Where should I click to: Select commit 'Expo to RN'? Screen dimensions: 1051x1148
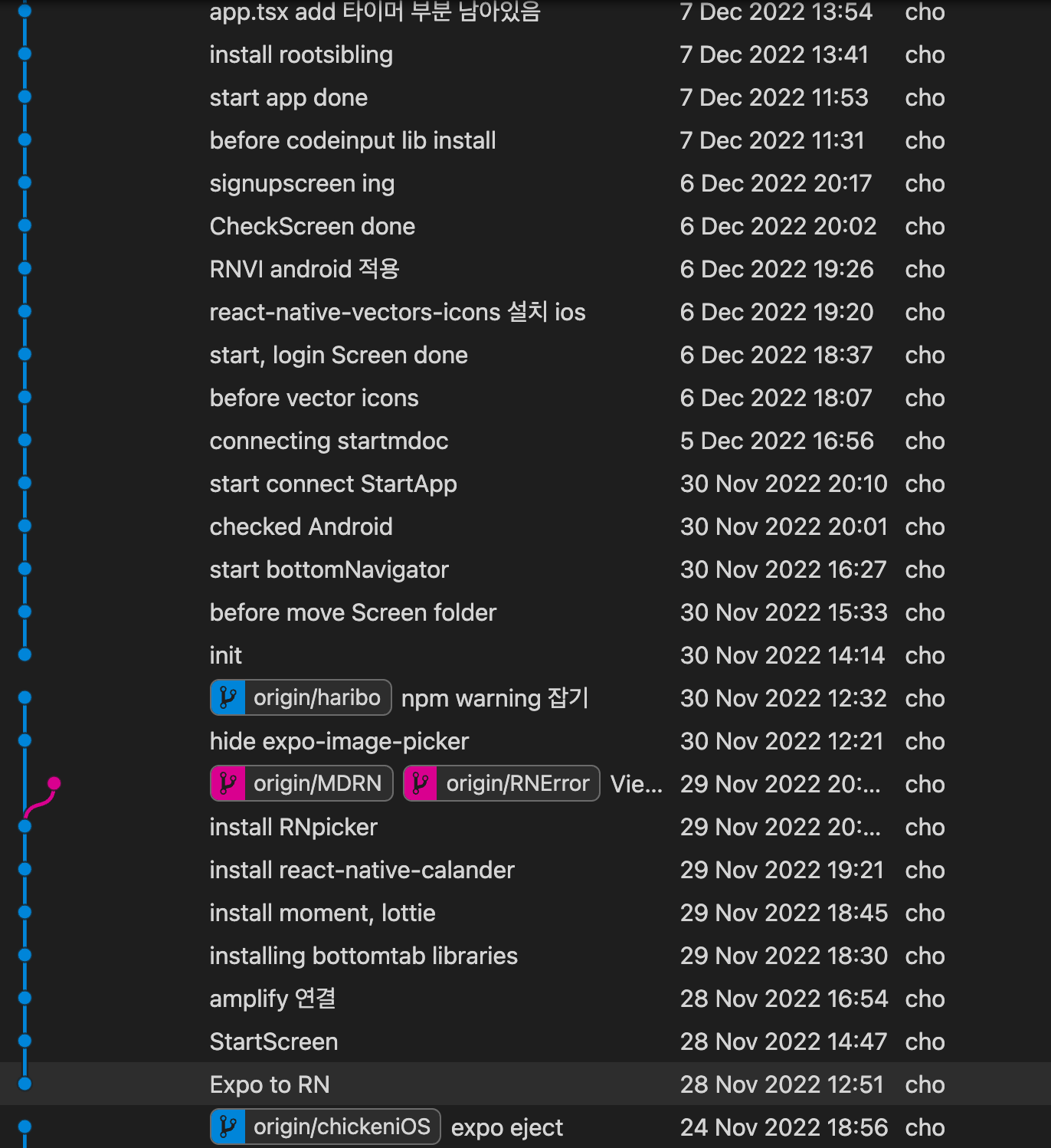[x=270, y=1084]
